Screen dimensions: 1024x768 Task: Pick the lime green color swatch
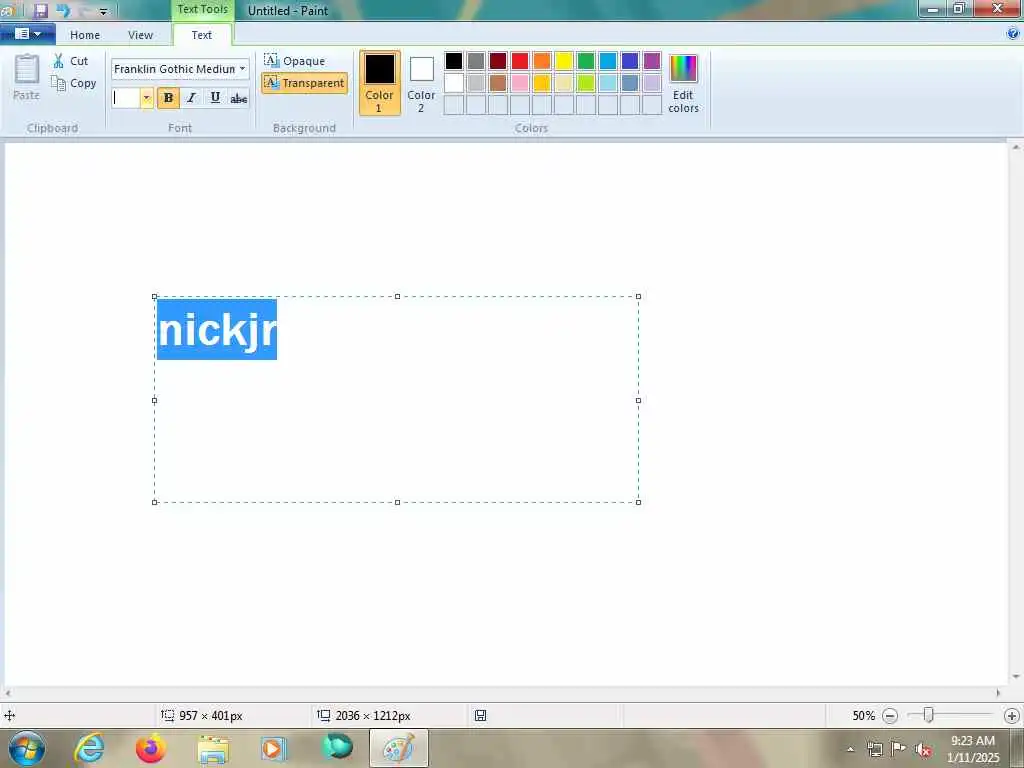(586, 83)
